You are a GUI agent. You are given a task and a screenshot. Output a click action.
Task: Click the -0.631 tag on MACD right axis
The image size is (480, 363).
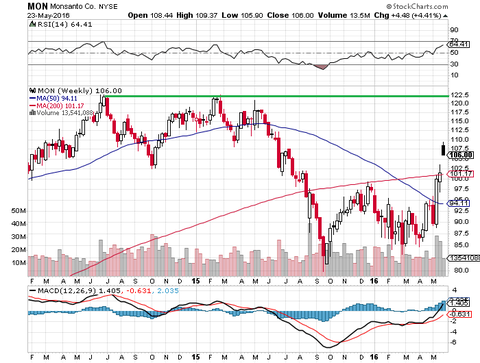(x=460, y=314)
